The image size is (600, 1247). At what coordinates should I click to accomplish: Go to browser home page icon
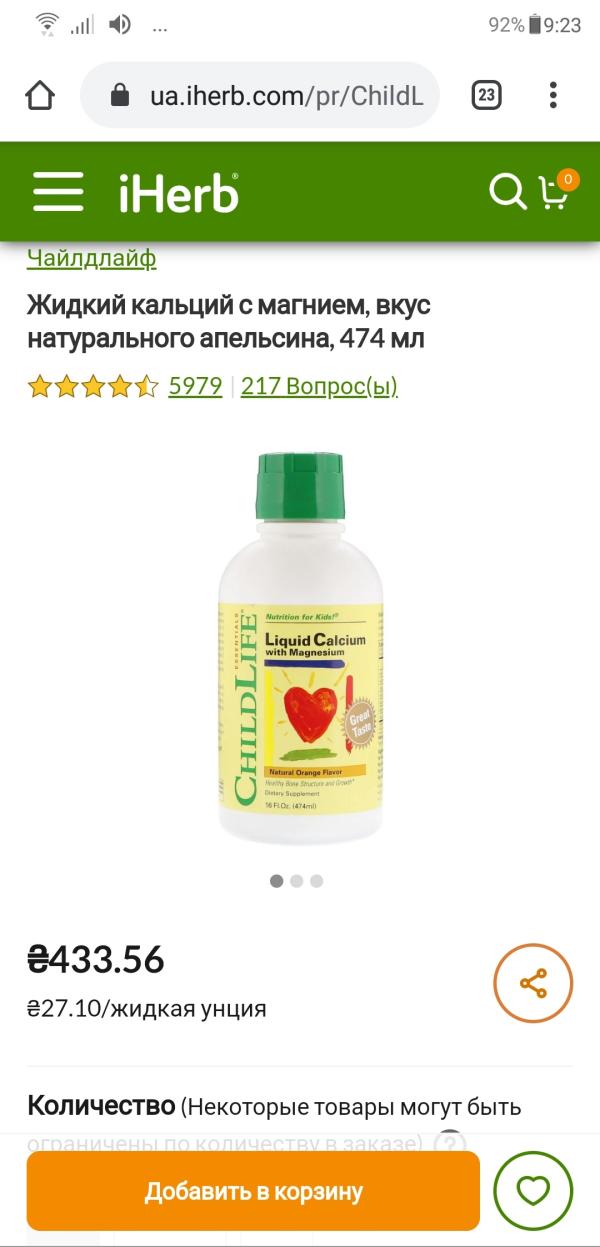click(x=40, y=96)
